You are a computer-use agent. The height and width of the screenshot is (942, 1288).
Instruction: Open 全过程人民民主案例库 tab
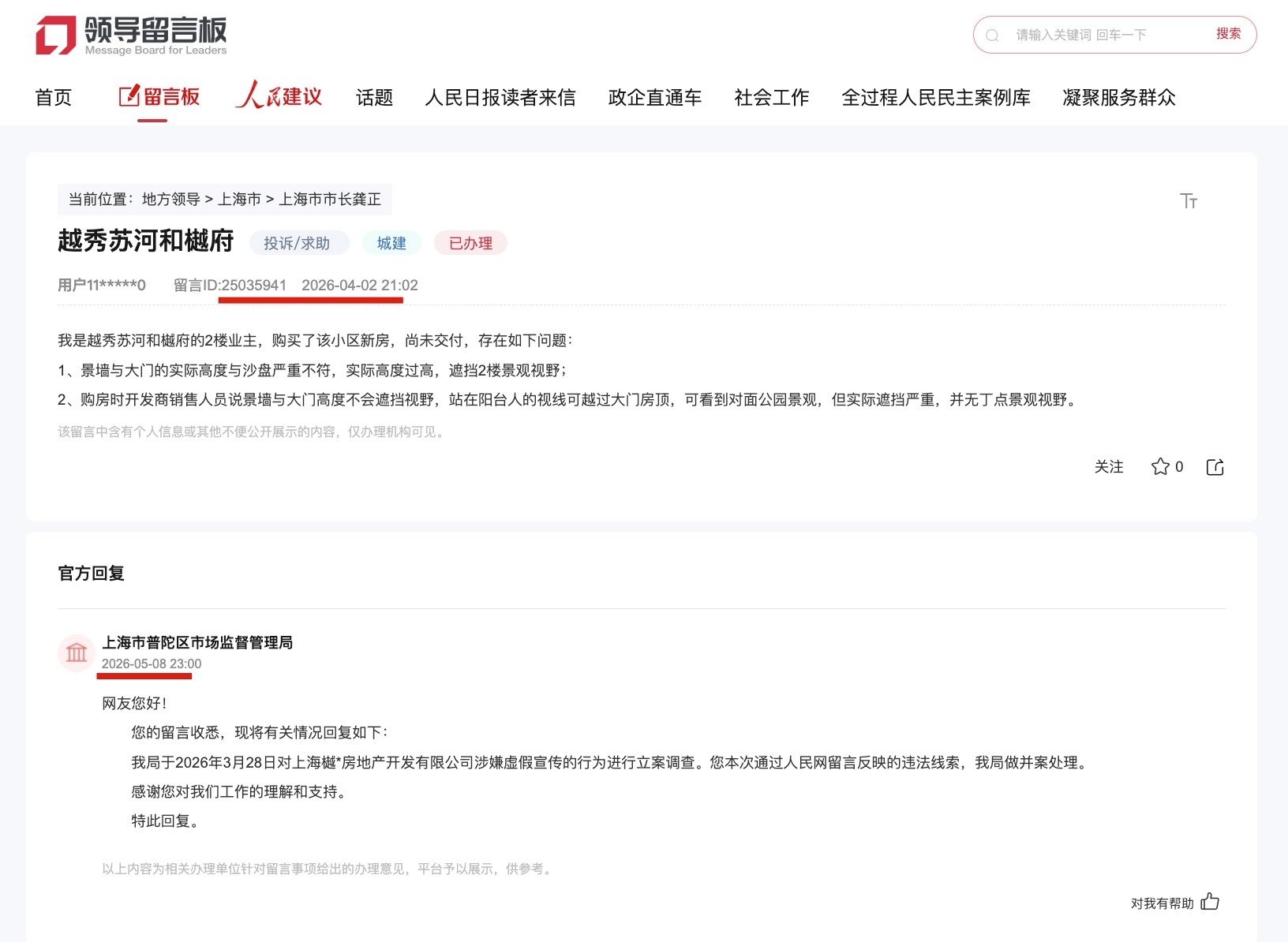click(936, 97)
